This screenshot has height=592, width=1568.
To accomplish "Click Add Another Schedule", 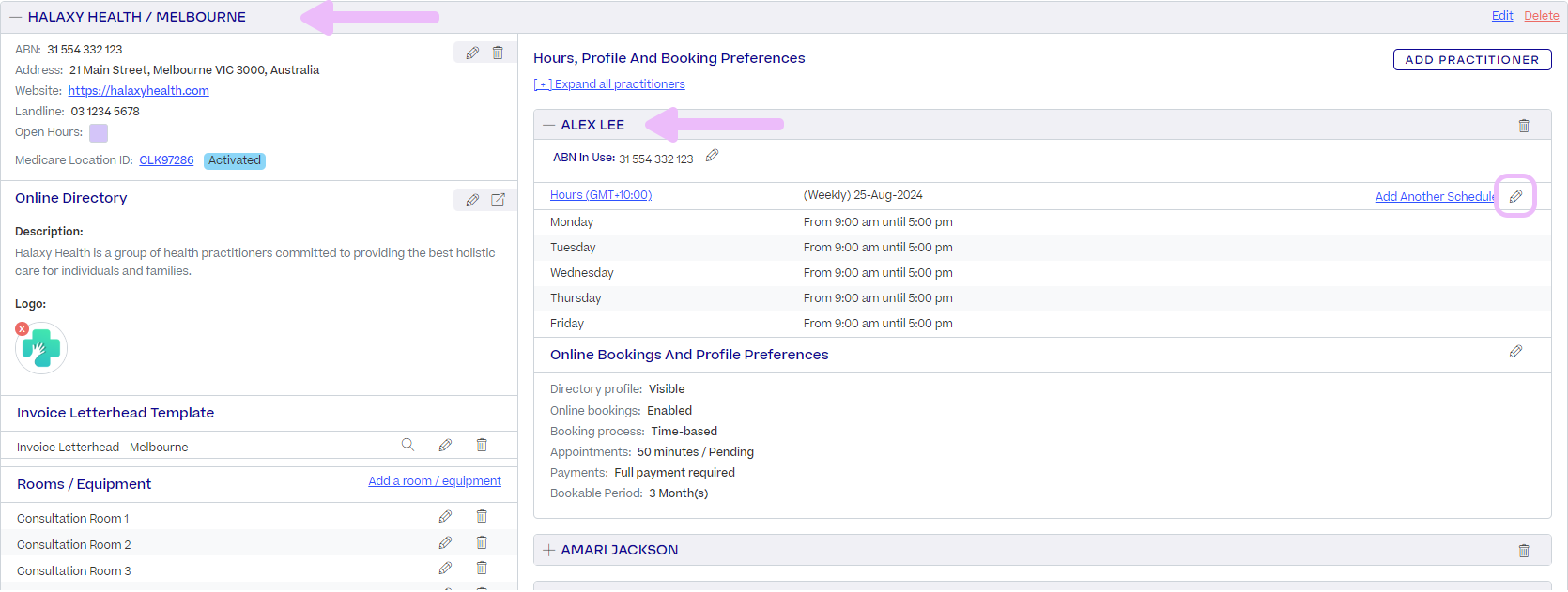I will click(x=1435, y=197).
